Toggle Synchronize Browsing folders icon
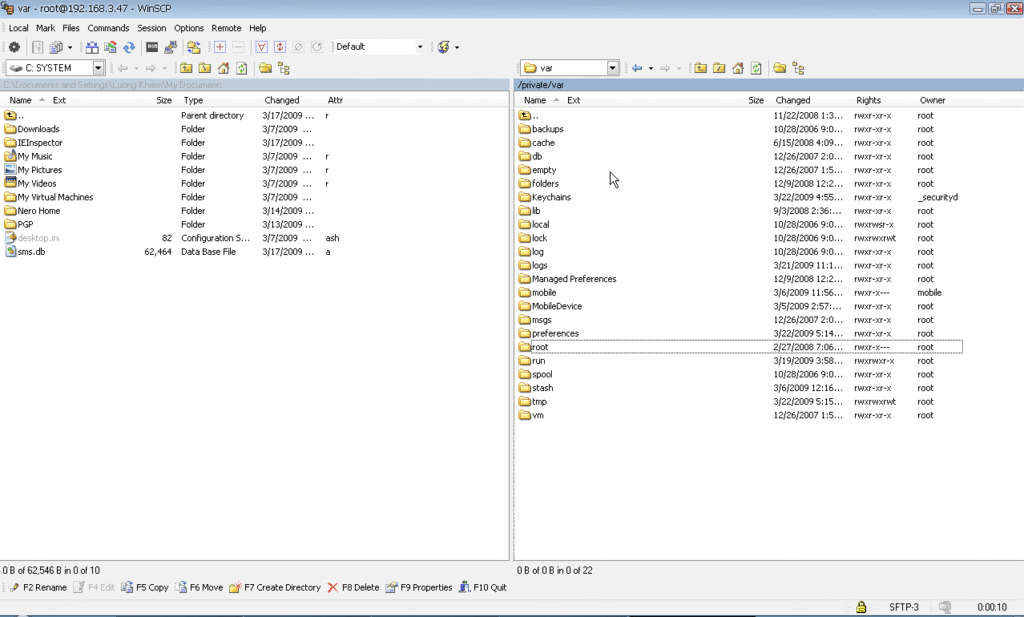Screen dimensions: 1024x617 click(x=194, y=47)
